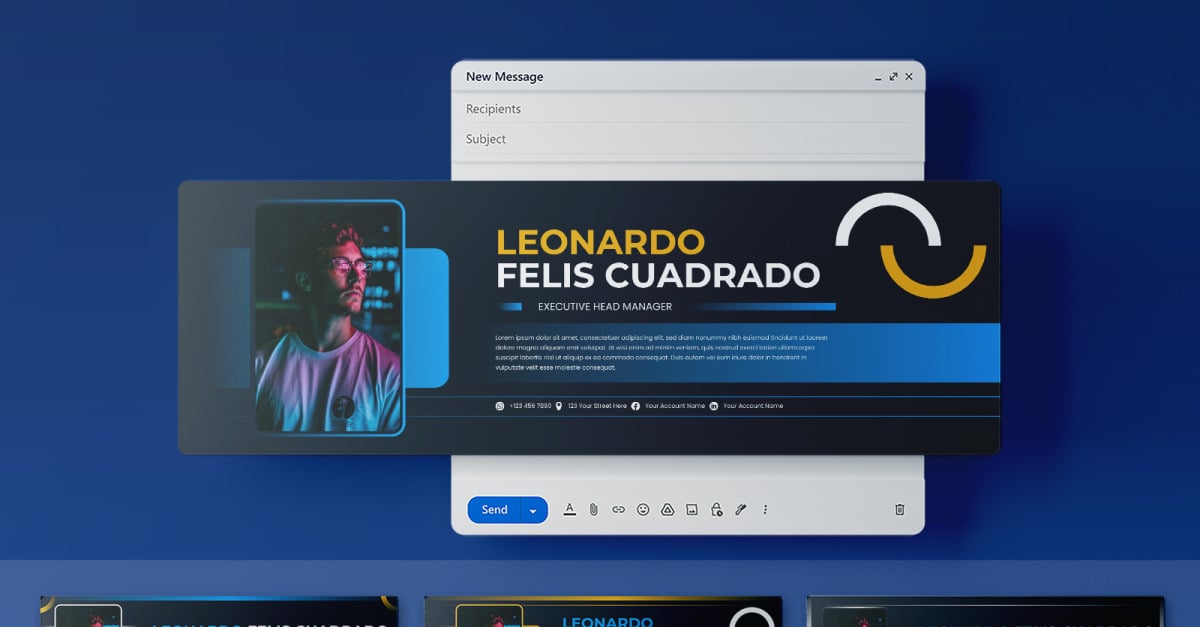Select the phone number +123 456 7890
The width and height of the screenshot is (1200, 627).
pyautogui.click(x=530, y=406)
